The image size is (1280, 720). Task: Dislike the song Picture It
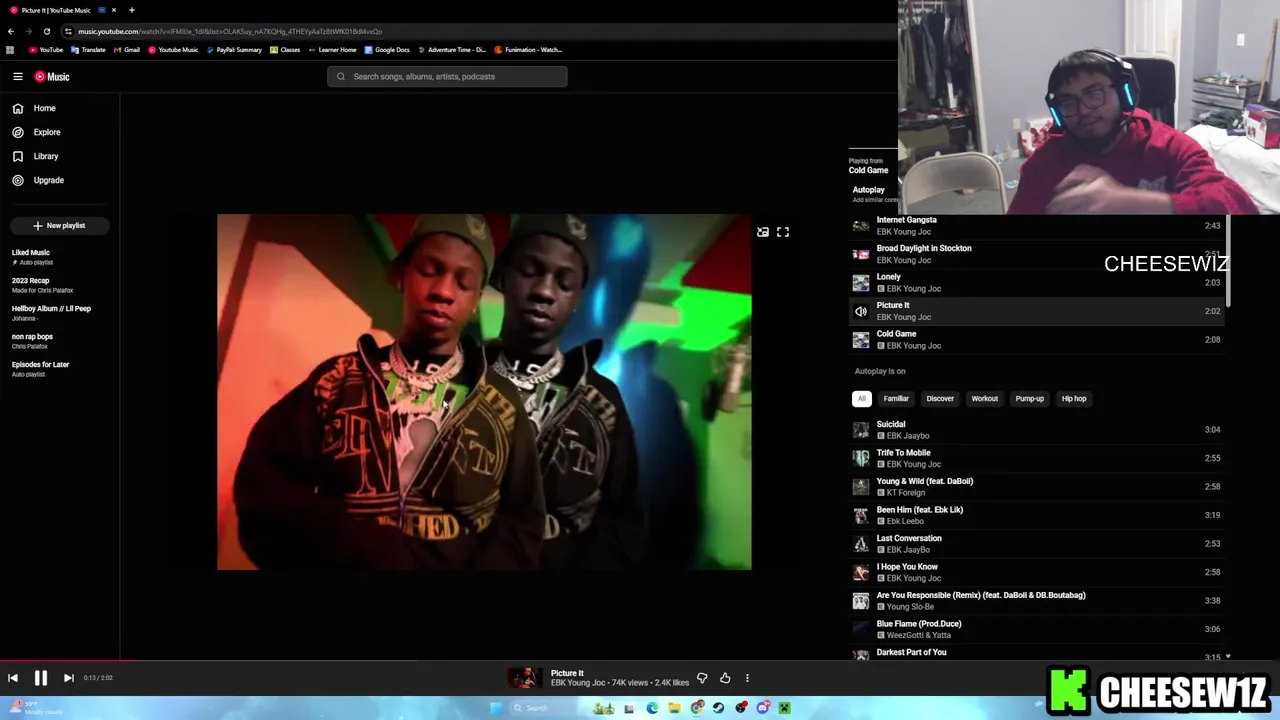pyautogui.click(x=702, y=678)
